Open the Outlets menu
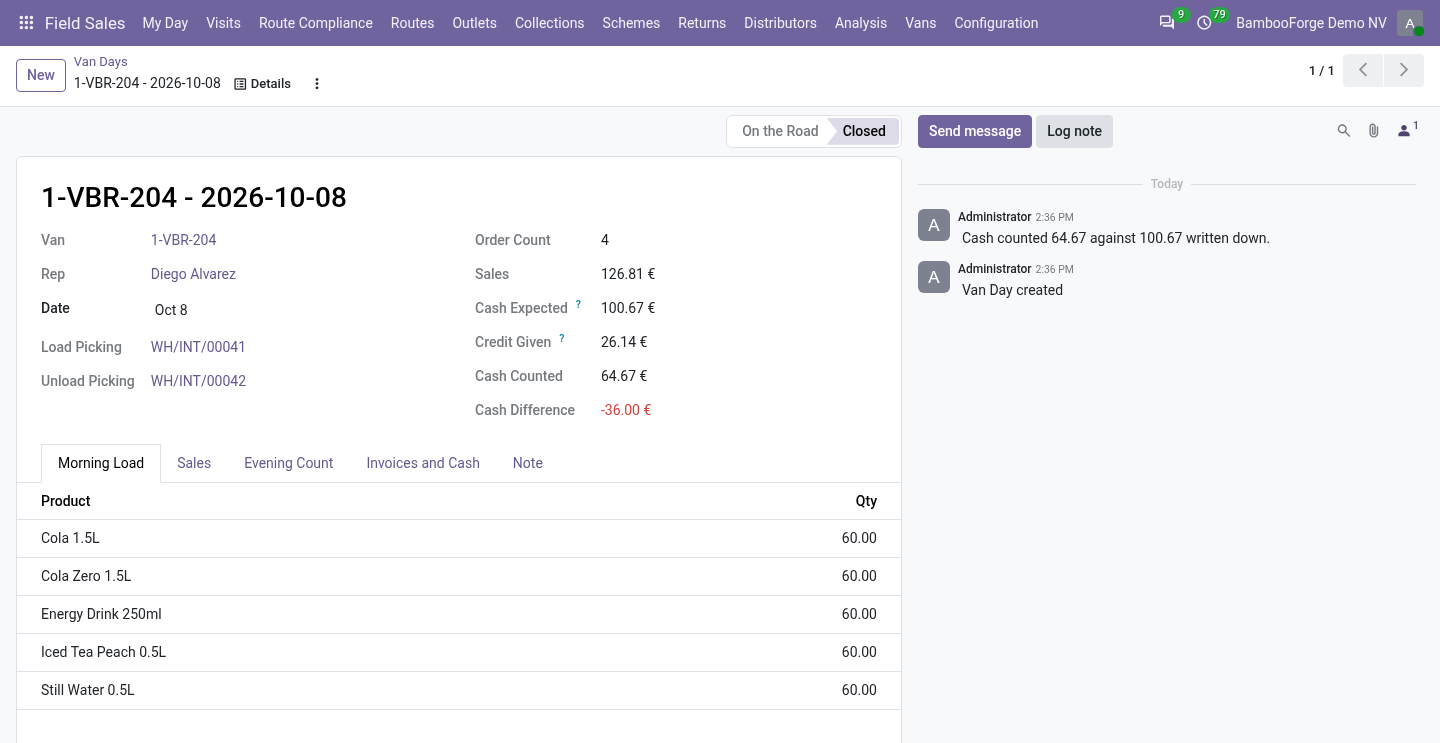This screenshot has width=1440, height=743. [475, 23]
